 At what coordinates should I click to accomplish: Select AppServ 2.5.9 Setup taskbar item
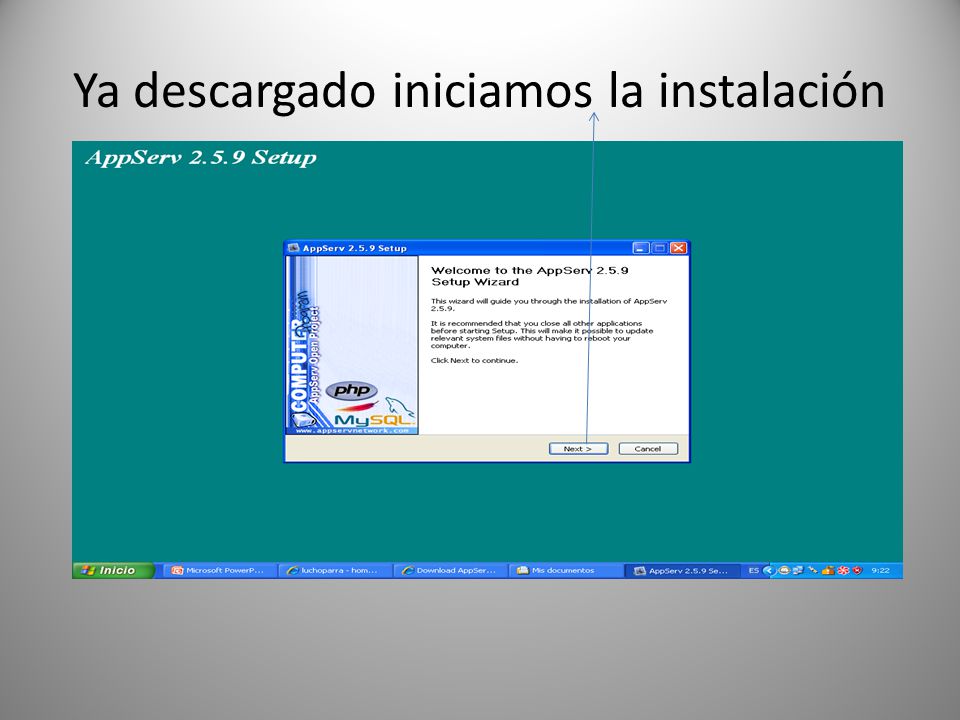[681, 571]
